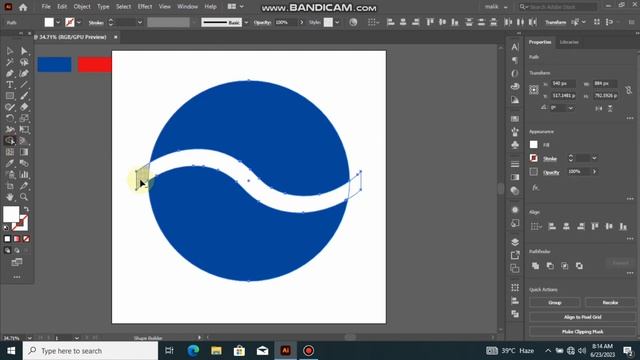Click Exclude in Pathfinder section

[x=579, y=266]
